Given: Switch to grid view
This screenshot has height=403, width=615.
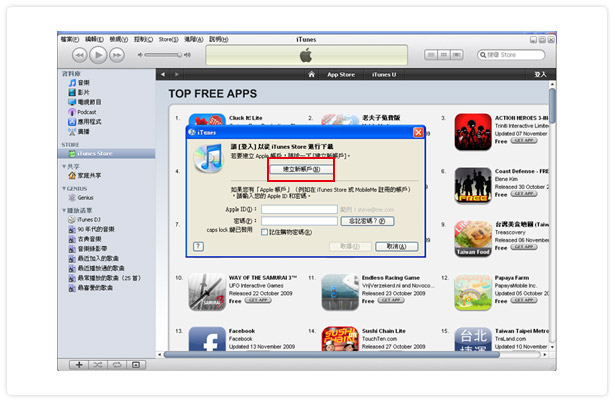Looking at the screenshot, I should [x=444, y=55].
